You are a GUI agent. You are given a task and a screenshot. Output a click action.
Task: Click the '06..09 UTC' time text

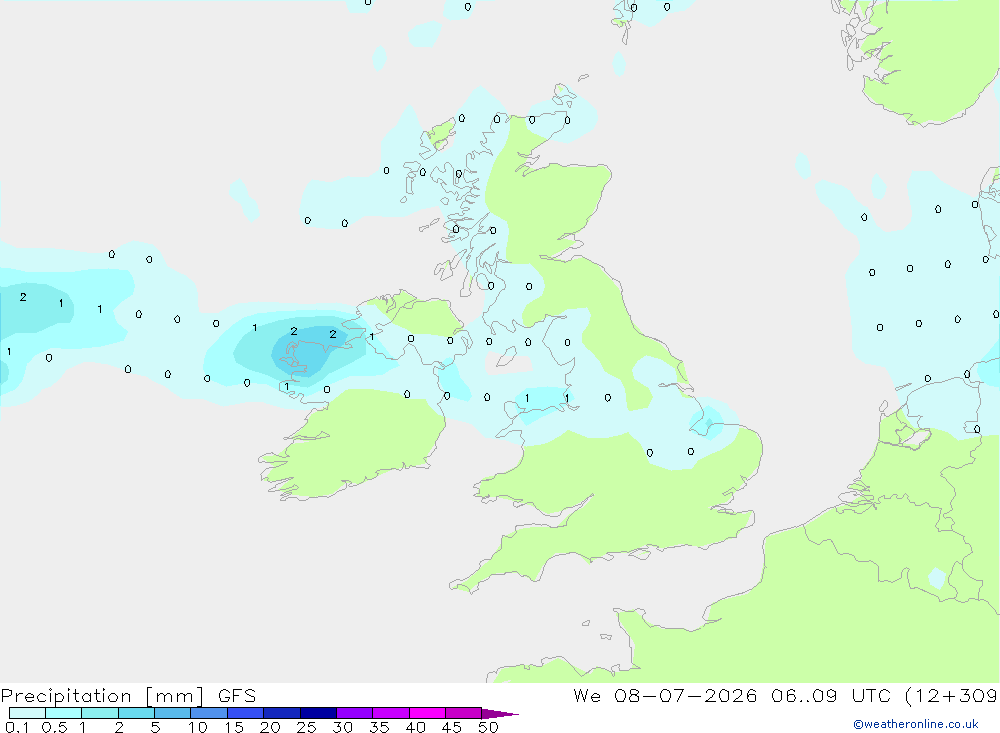coord(830,696)
